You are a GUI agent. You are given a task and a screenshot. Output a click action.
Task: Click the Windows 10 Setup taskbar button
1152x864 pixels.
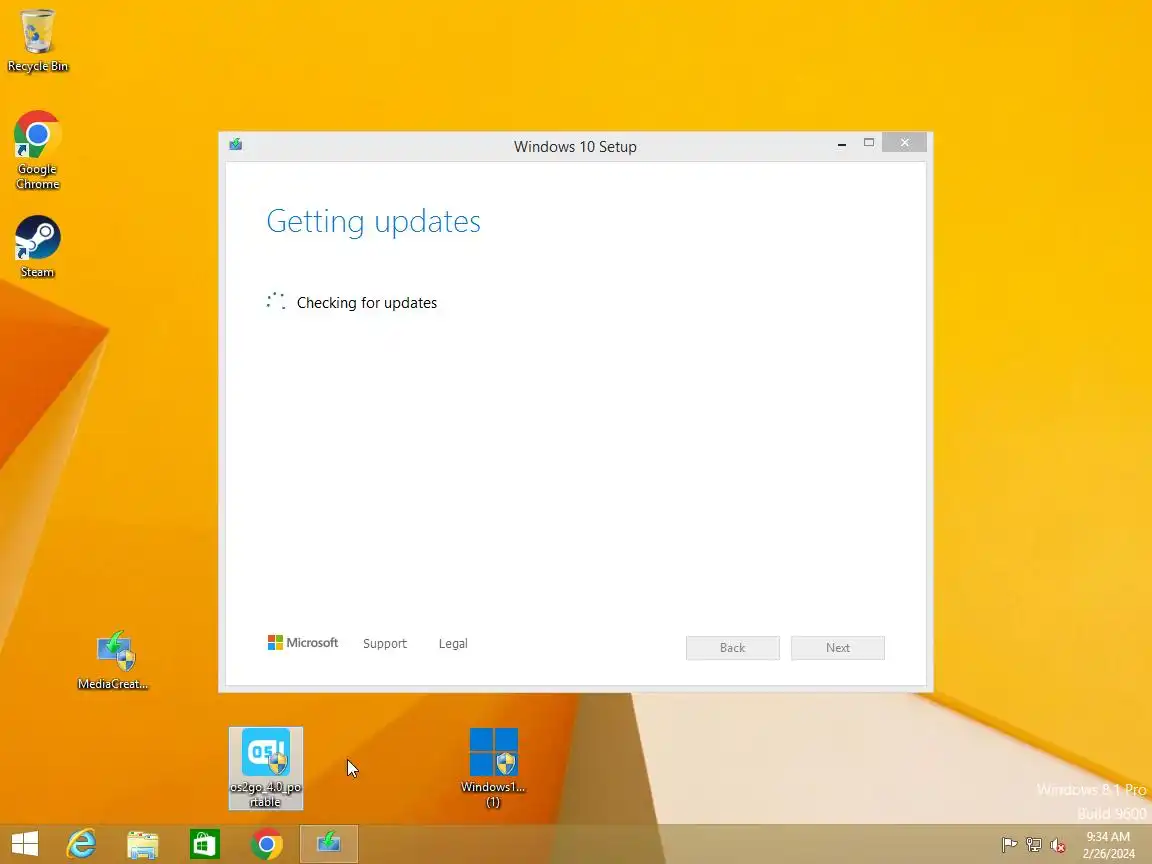tap(328, 843)
